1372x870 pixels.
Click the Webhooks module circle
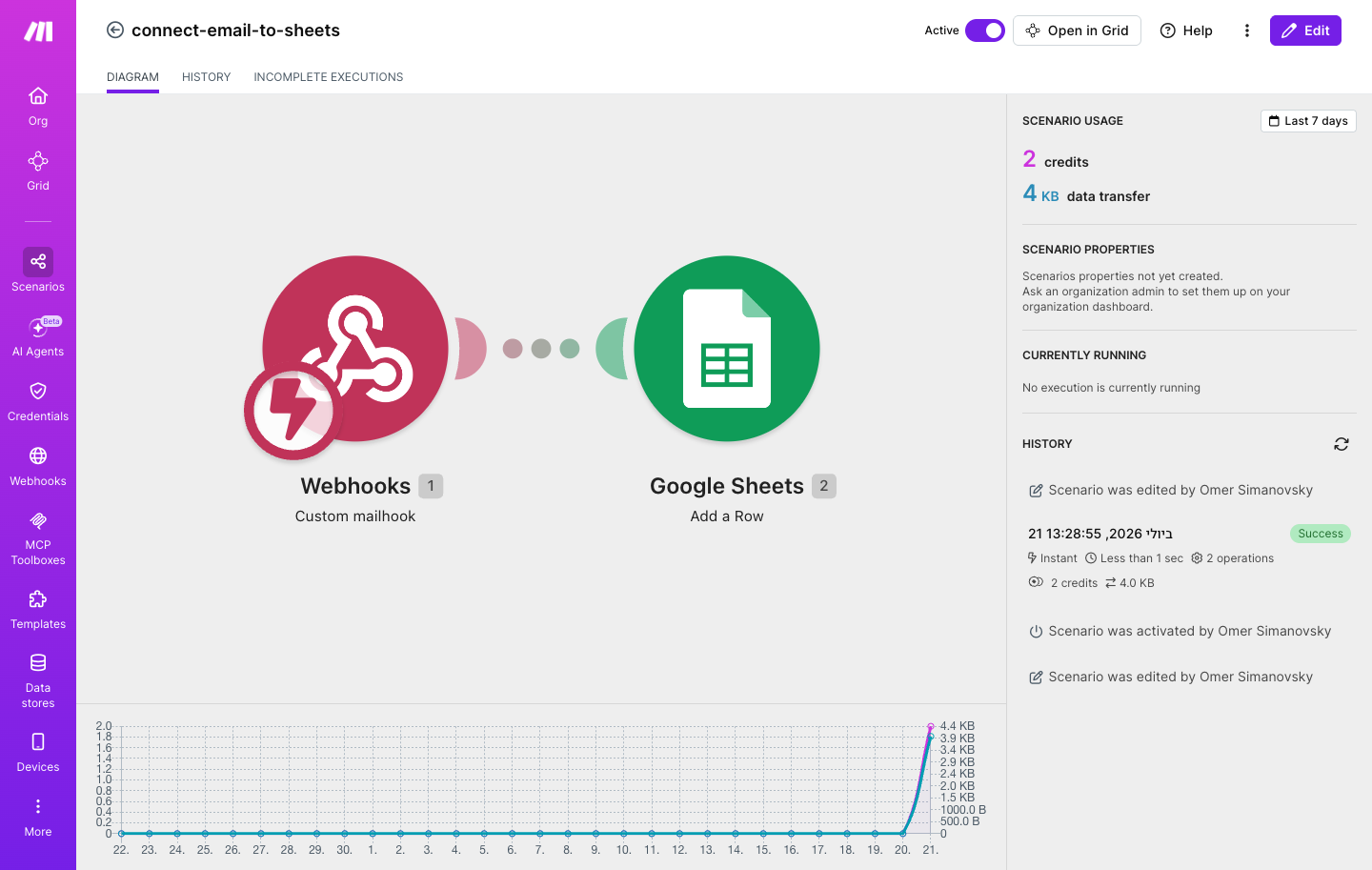pyautogui.click(x=355, y=348)
